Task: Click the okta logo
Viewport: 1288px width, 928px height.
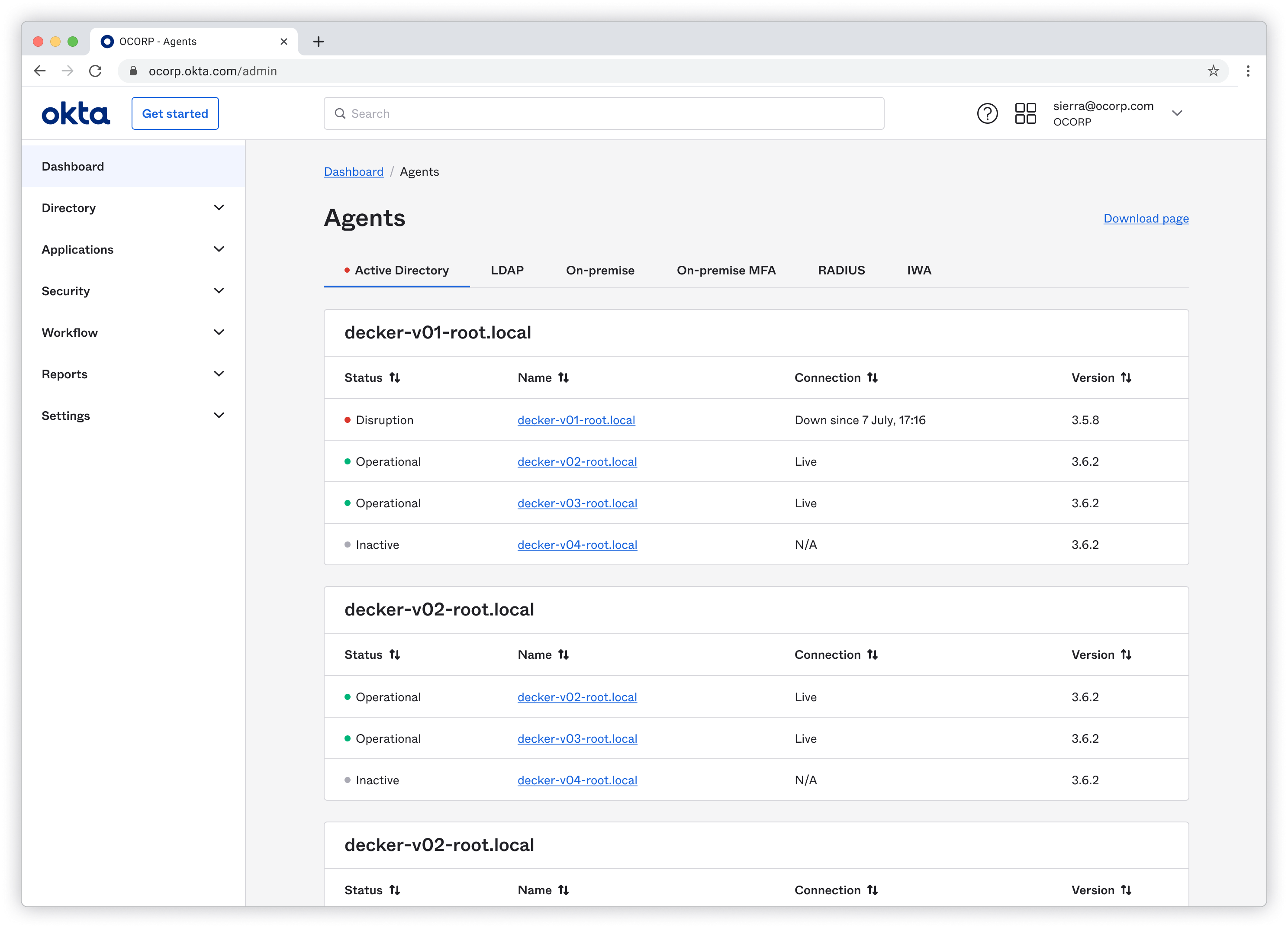Action: (x=76, y=113)
